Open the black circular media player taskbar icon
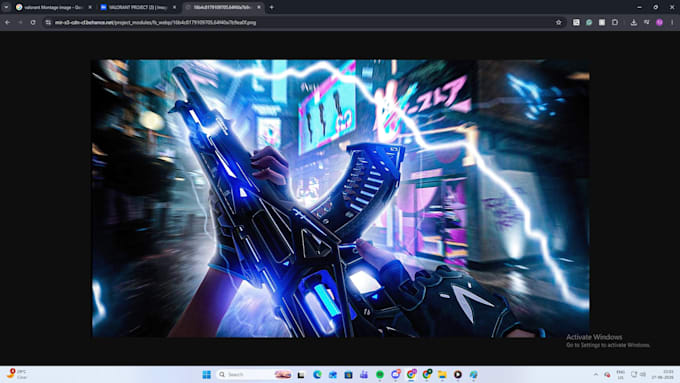 [x=458, y=375]
